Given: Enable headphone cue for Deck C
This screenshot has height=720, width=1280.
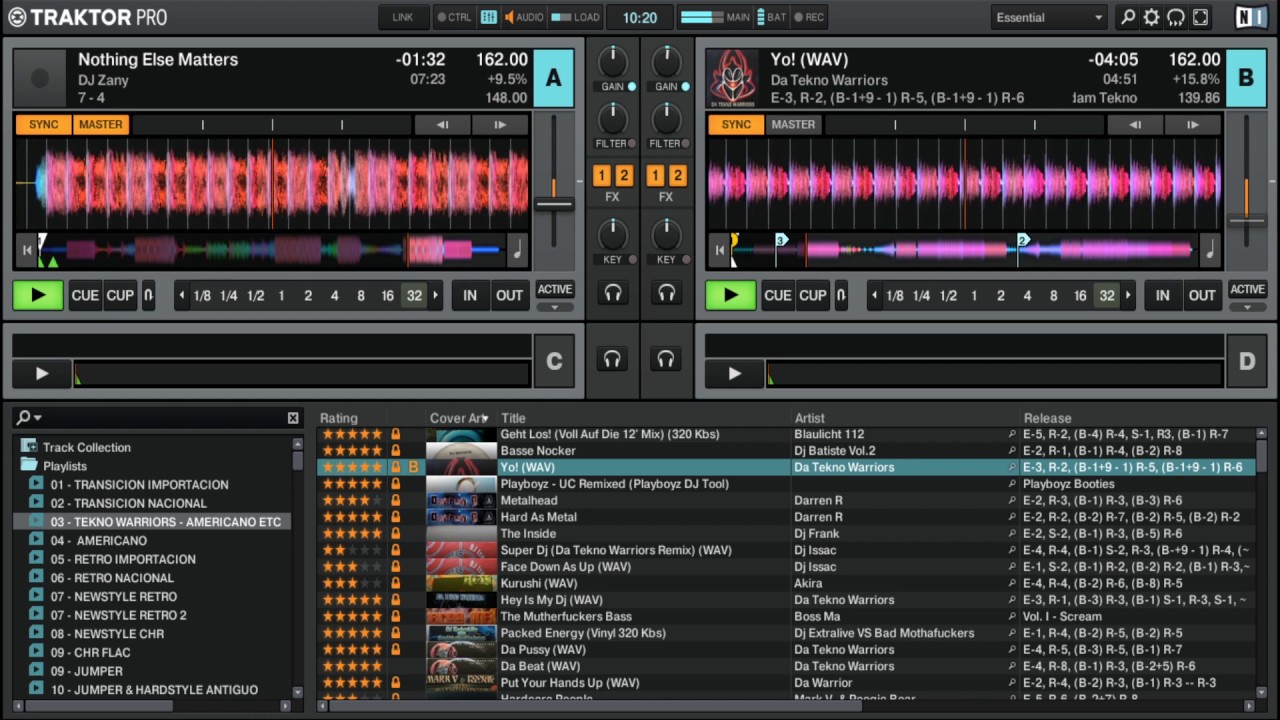Looking at the screenshot, I should (x=613, y=359).
